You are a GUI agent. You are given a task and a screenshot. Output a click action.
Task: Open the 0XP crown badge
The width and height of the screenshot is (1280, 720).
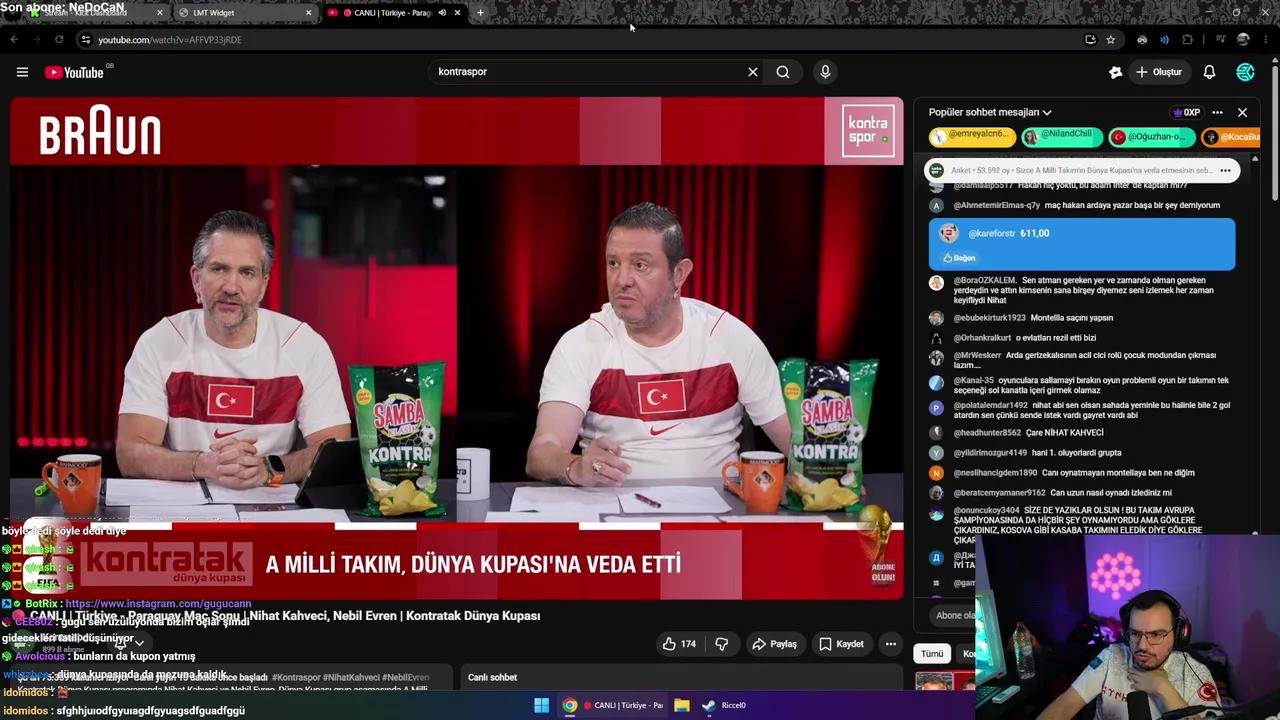point(1186,112)
